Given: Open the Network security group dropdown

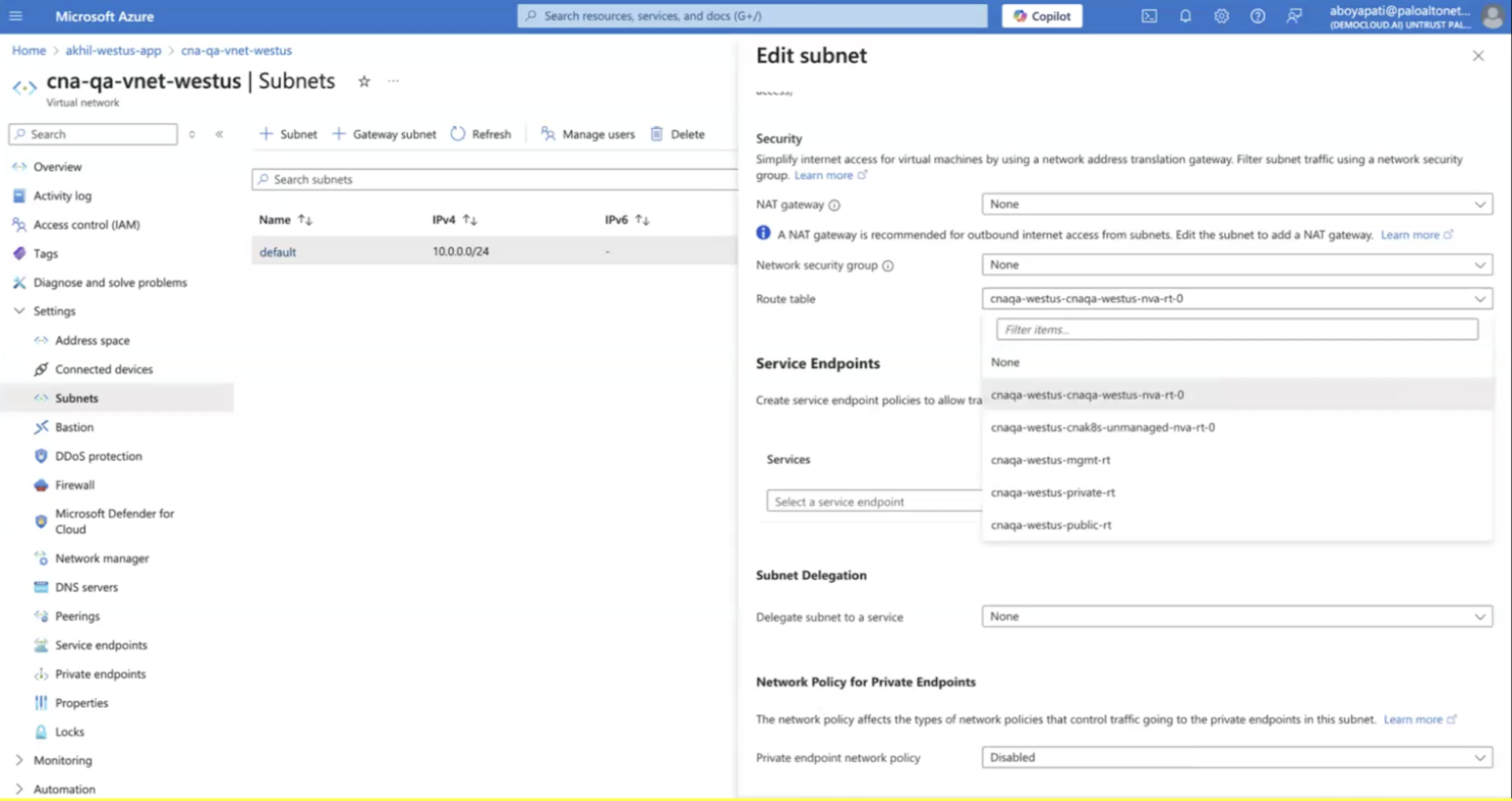Looking at the screenshot, I should click(x=1236, y=265).
